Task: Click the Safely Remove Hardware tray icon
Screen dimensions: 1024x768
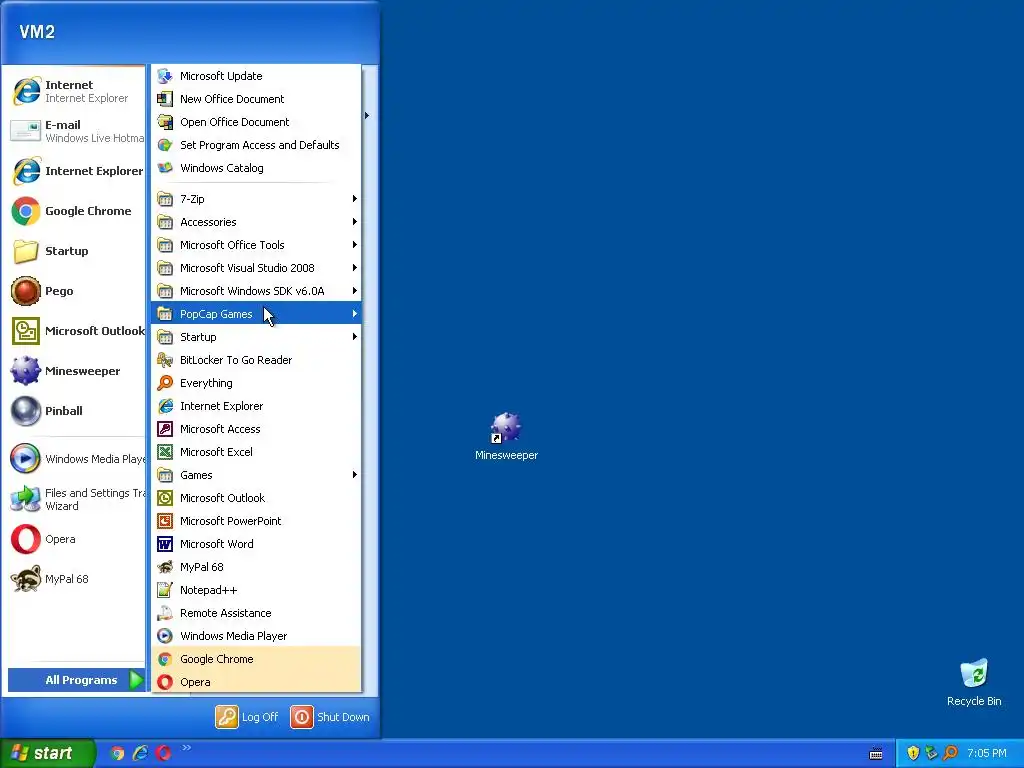Action: 931,753
